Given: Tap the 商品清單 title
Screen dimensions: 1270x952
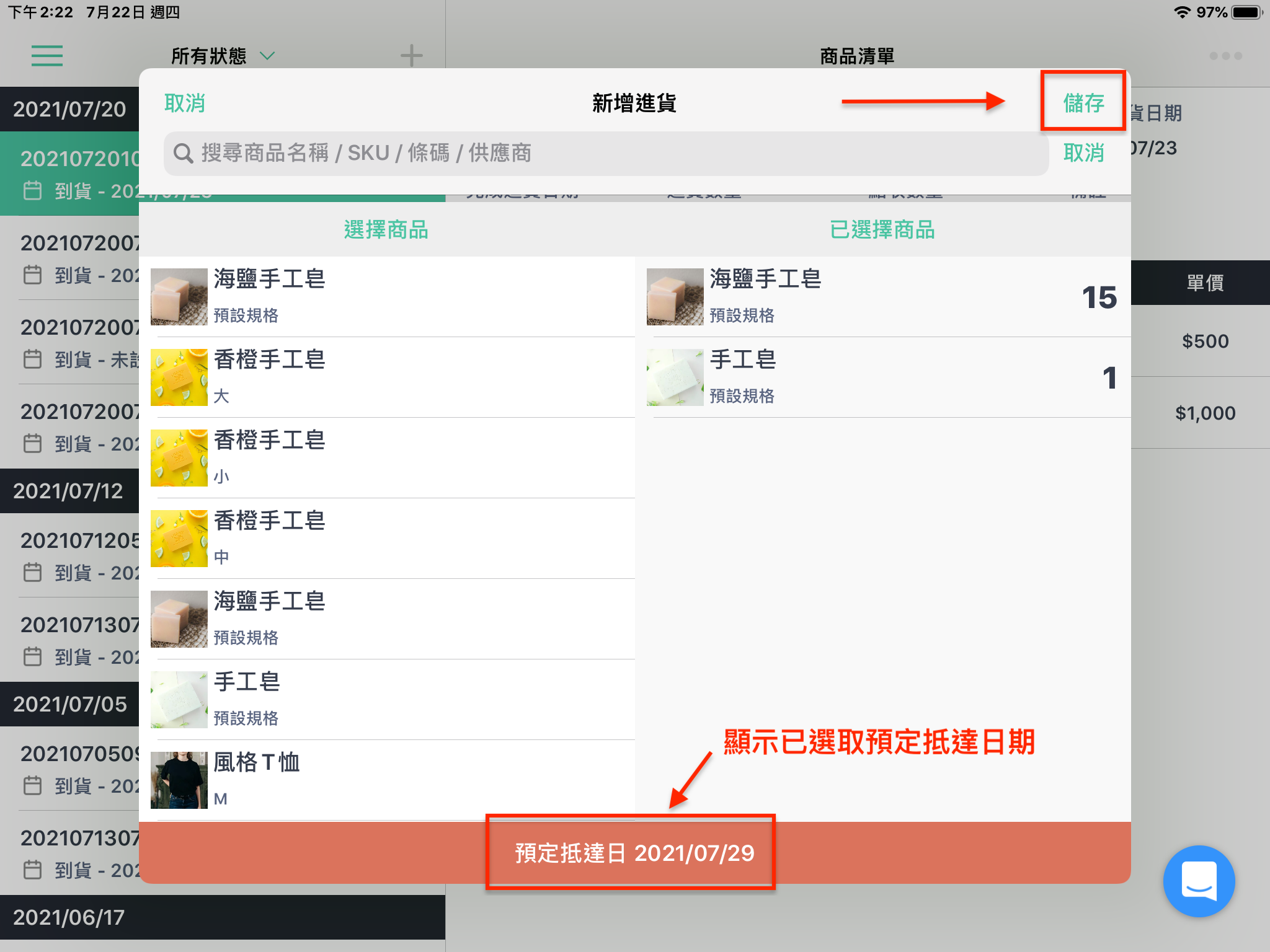Looking at the screenshot, I should point(857,56).
